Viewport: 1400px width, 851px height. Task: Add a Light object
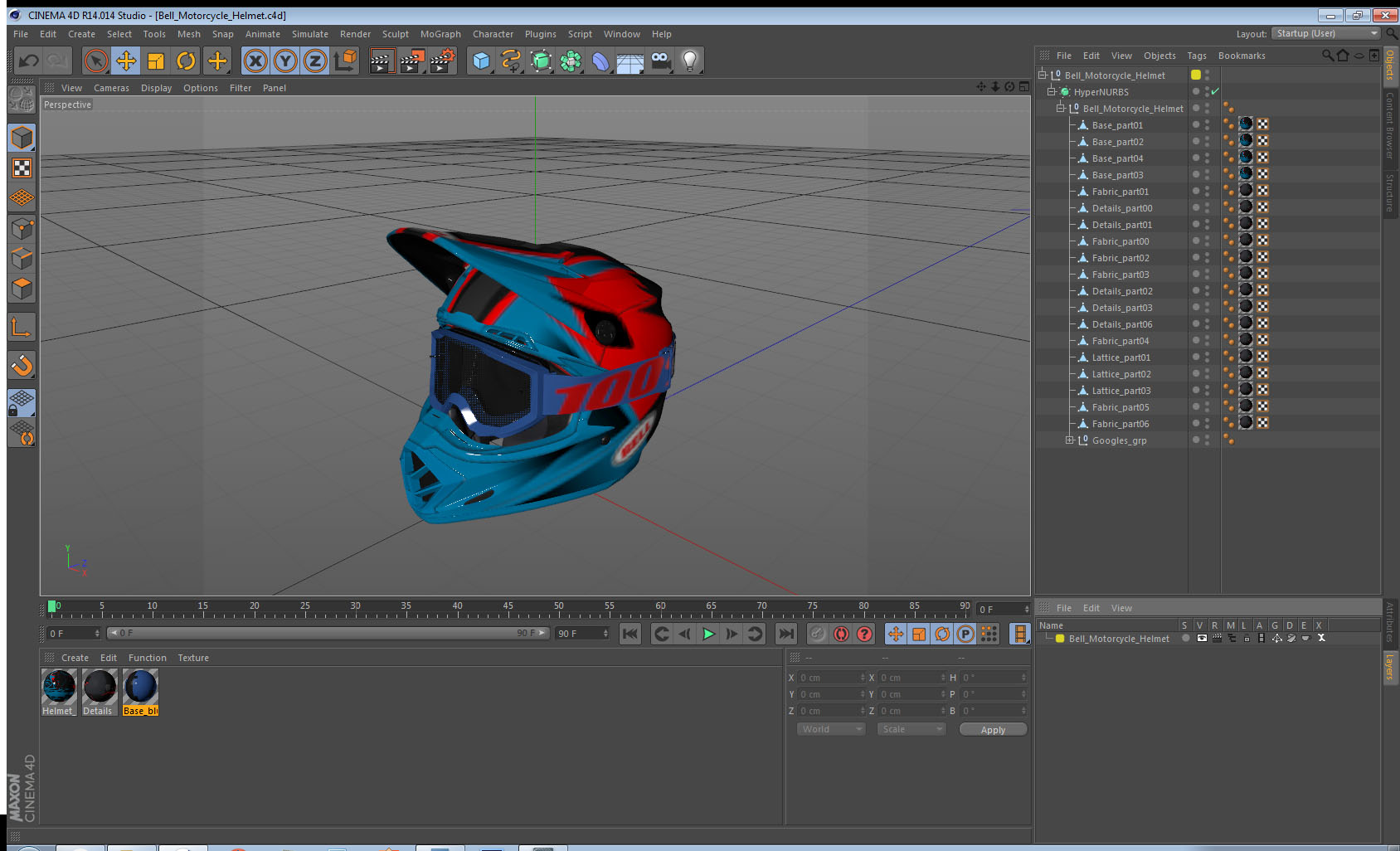(690, 61)
